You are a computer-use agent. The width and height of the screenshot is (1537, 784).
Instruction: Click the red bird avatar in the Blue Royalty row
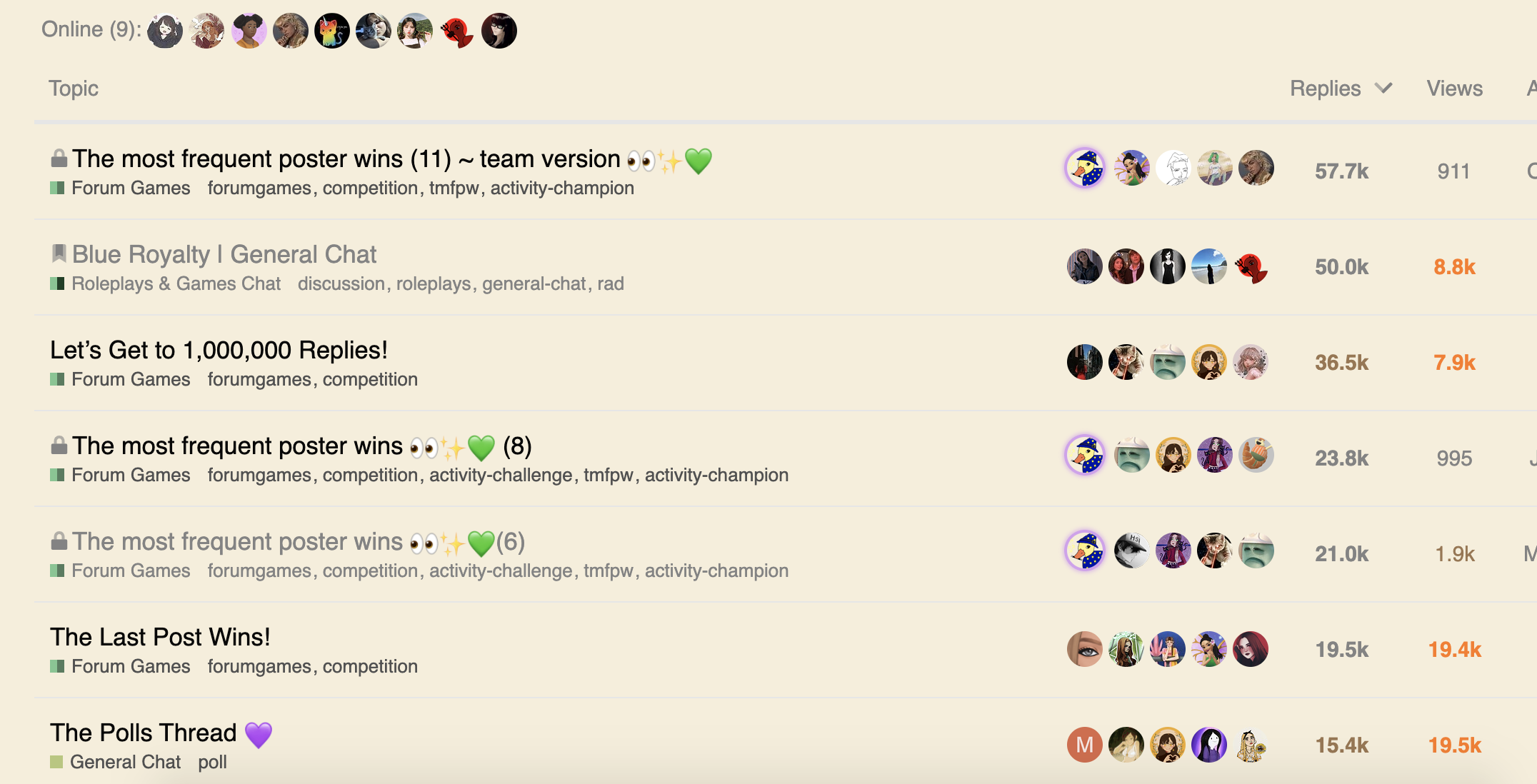1251,267
